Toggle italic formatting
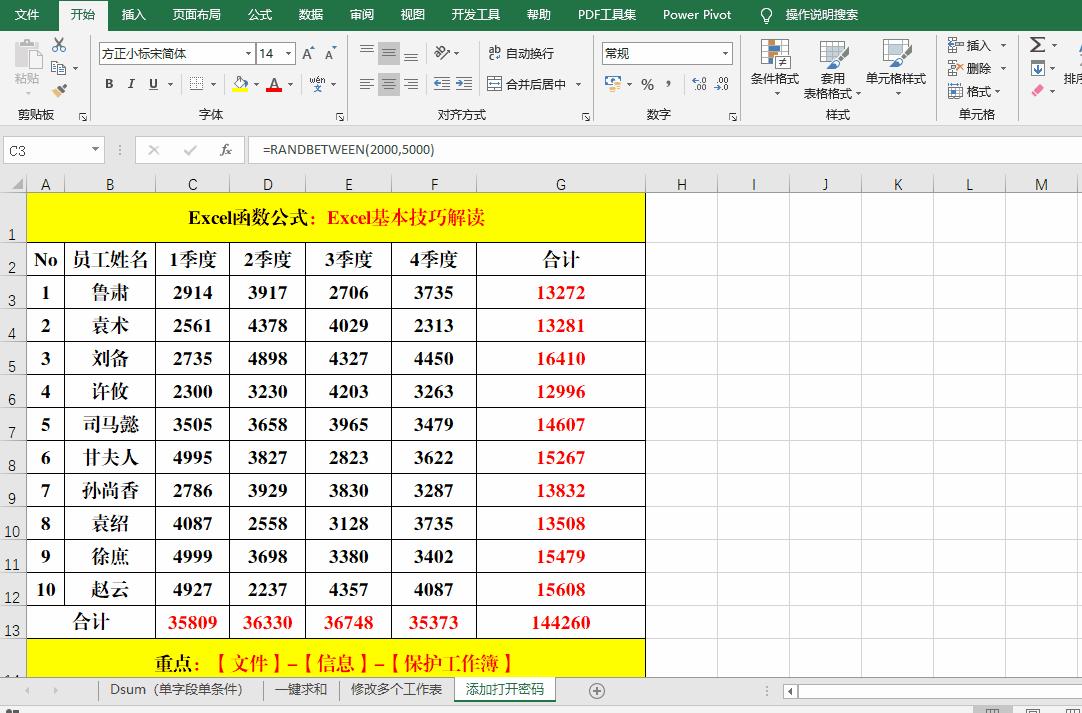The width and height of the screenshot is (1082, 713). (130, 84)
